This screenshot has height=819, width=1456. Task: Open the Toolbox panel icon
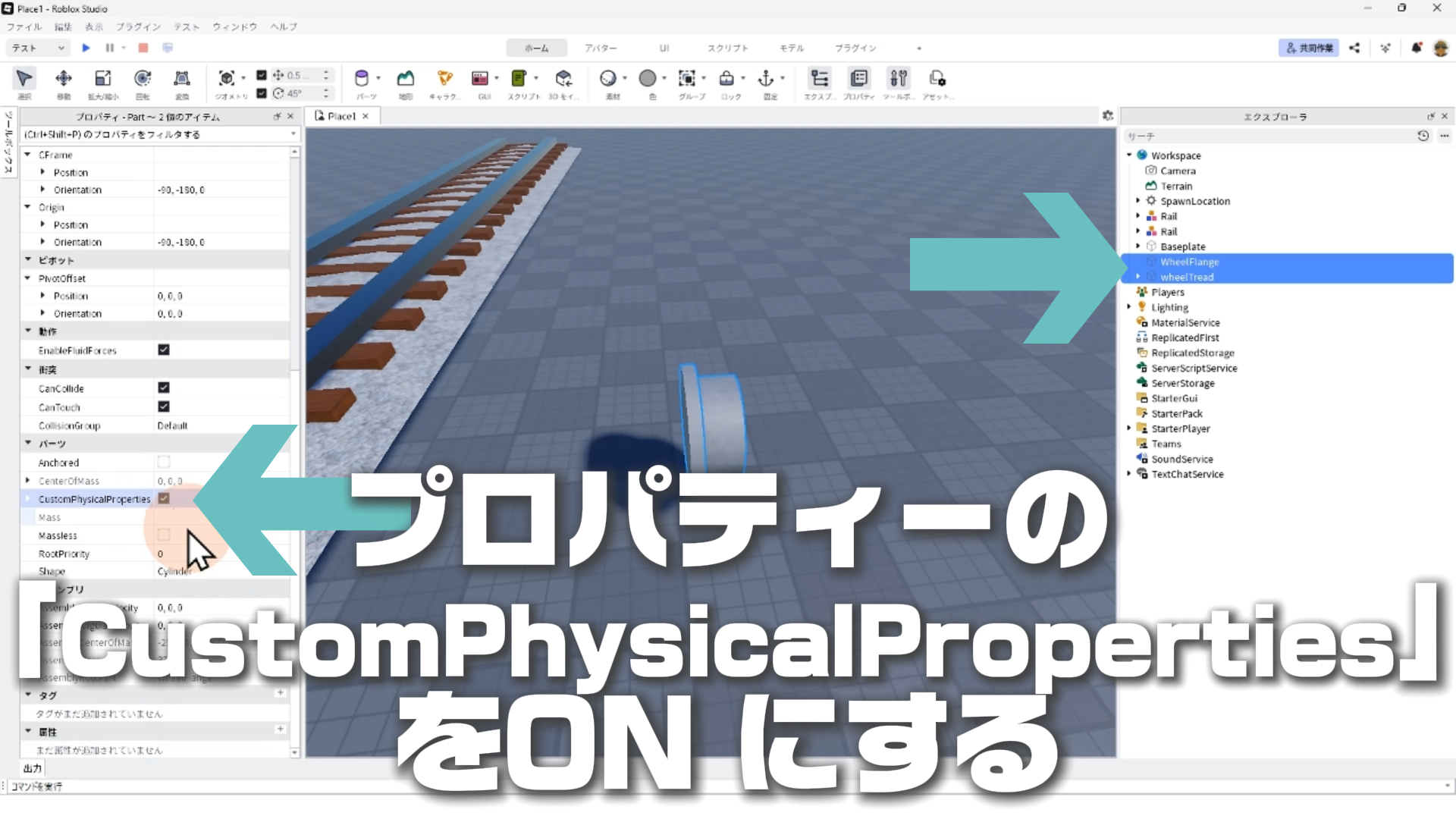[898, 79]
